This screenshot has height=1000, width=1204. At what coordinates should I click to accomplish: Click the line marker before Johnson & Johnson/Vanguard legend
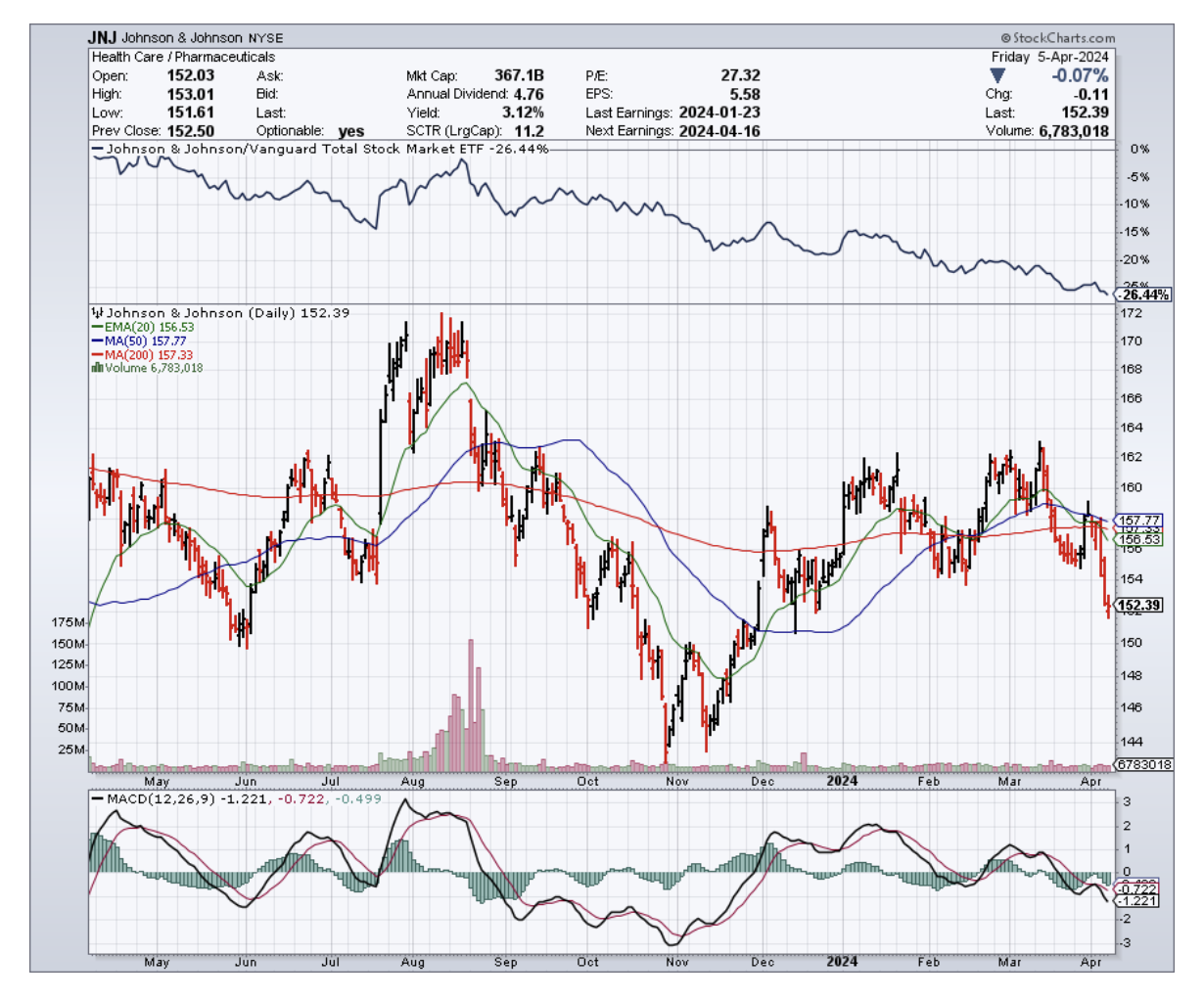pyautogui.click(x=97, y=149)
